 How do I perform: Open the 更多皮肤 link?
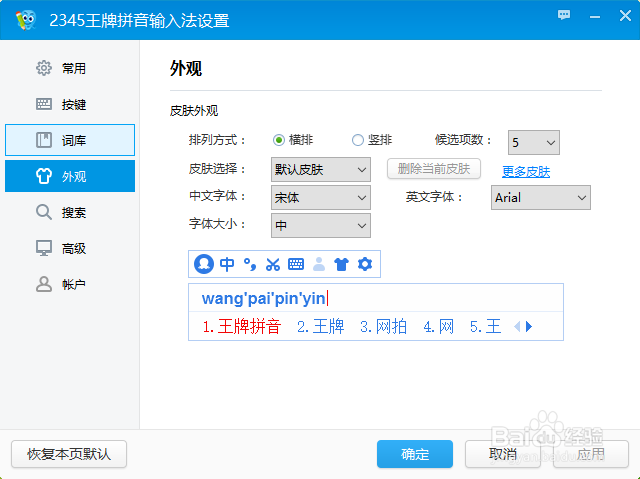point(526,172)
